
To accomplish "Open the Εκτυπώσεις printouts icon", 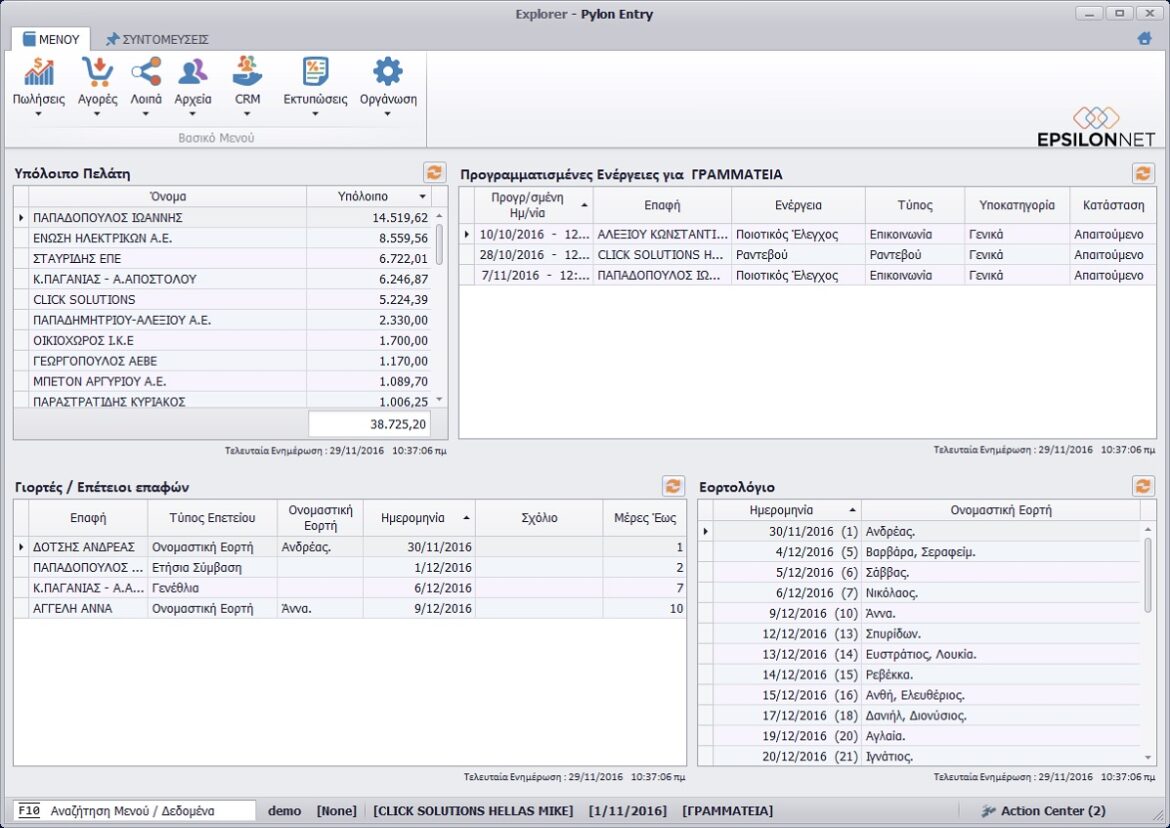I will tap(313, 72).
